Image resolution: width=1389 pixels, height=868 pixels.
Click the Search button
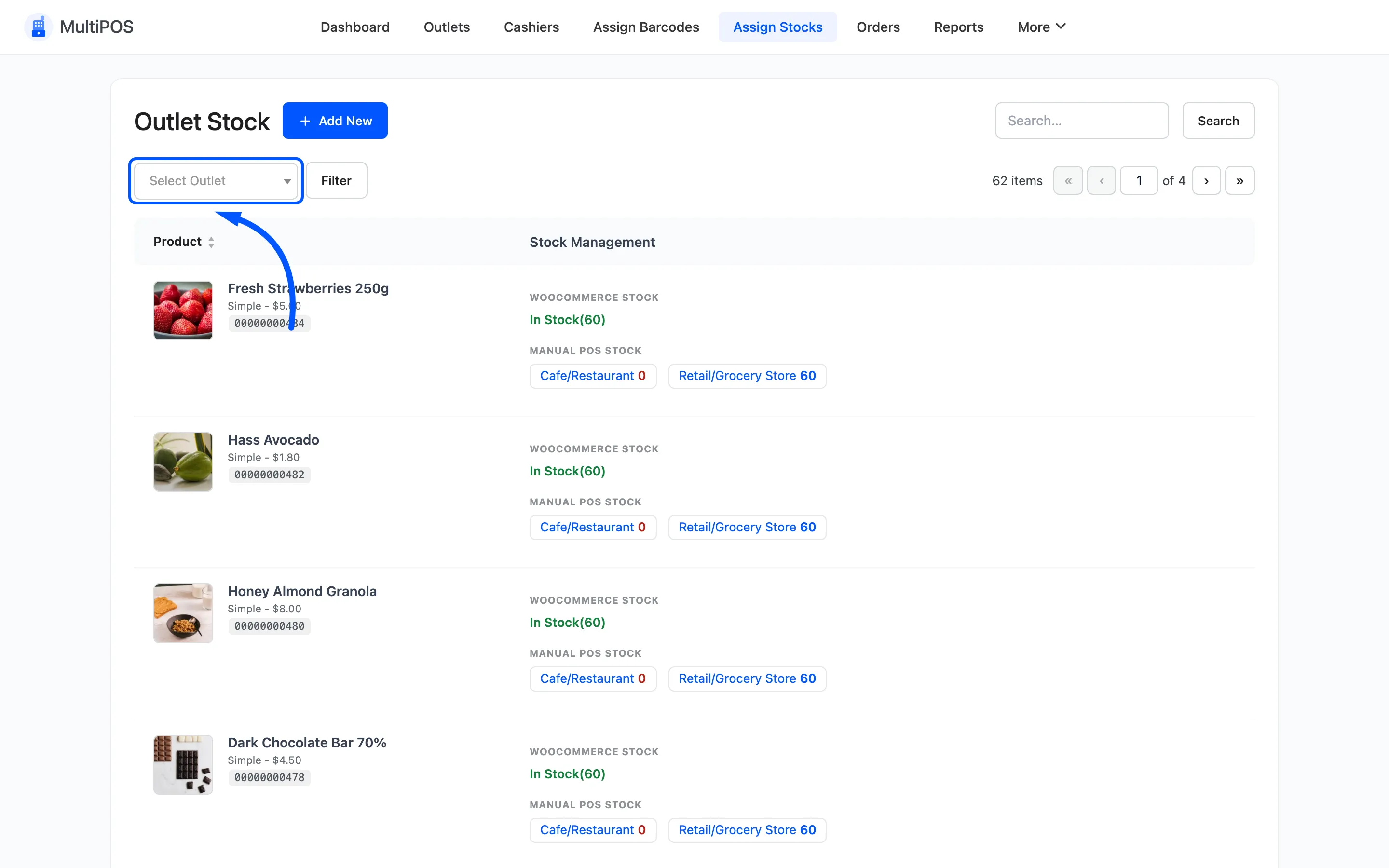pyautogui.click(x=1218, y=121)
